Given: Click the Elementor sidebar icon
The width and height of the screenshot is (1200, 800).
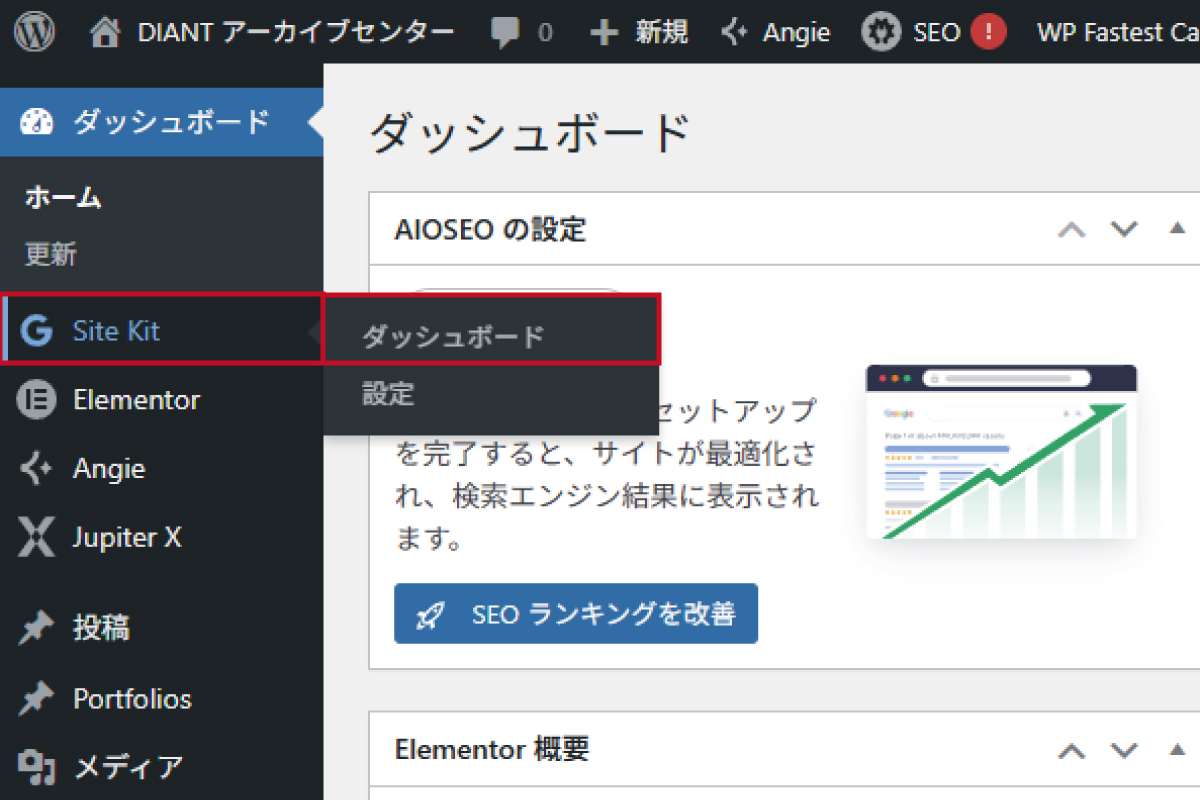Looking at the screenshot, I should click(x=36, y=400).
